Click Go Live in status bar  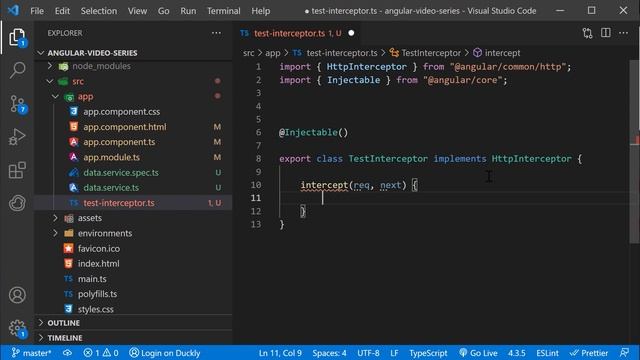point(478,353)
